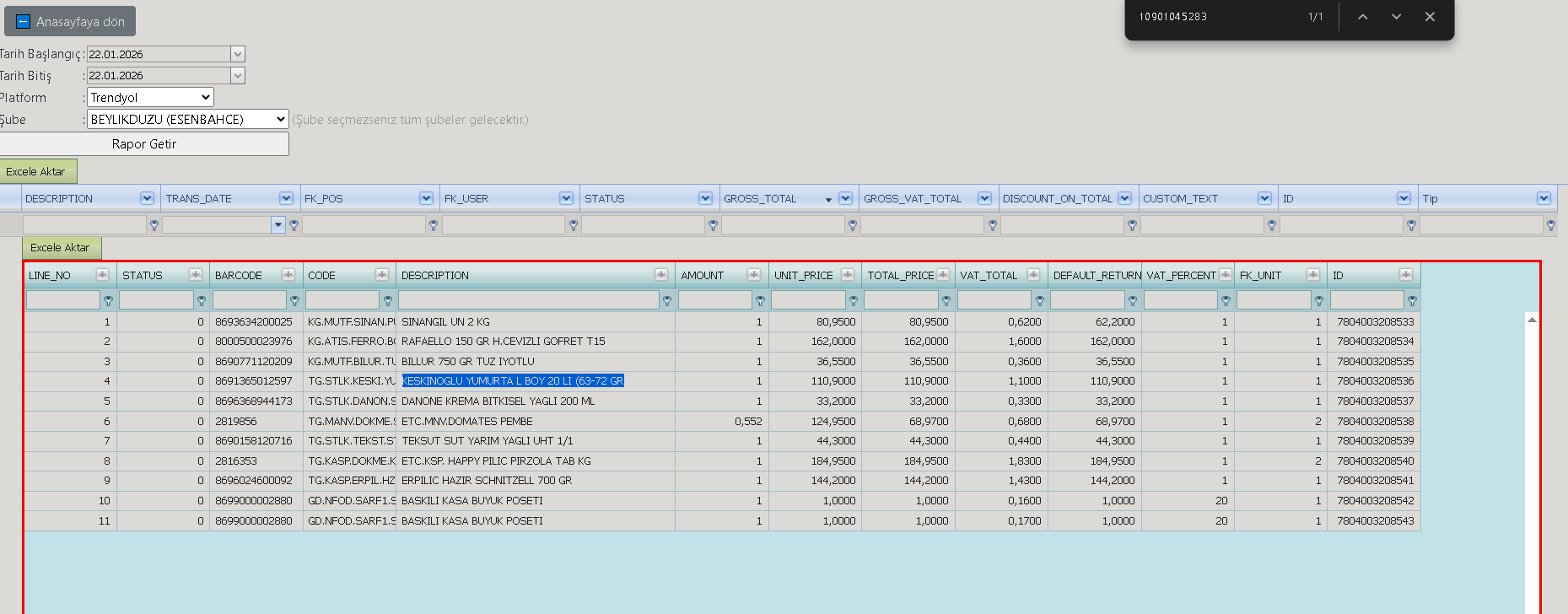This screenshot has height=614, width=1568.
Task: Click the Tarih Başlangıç date field
Action: point(159,54)
